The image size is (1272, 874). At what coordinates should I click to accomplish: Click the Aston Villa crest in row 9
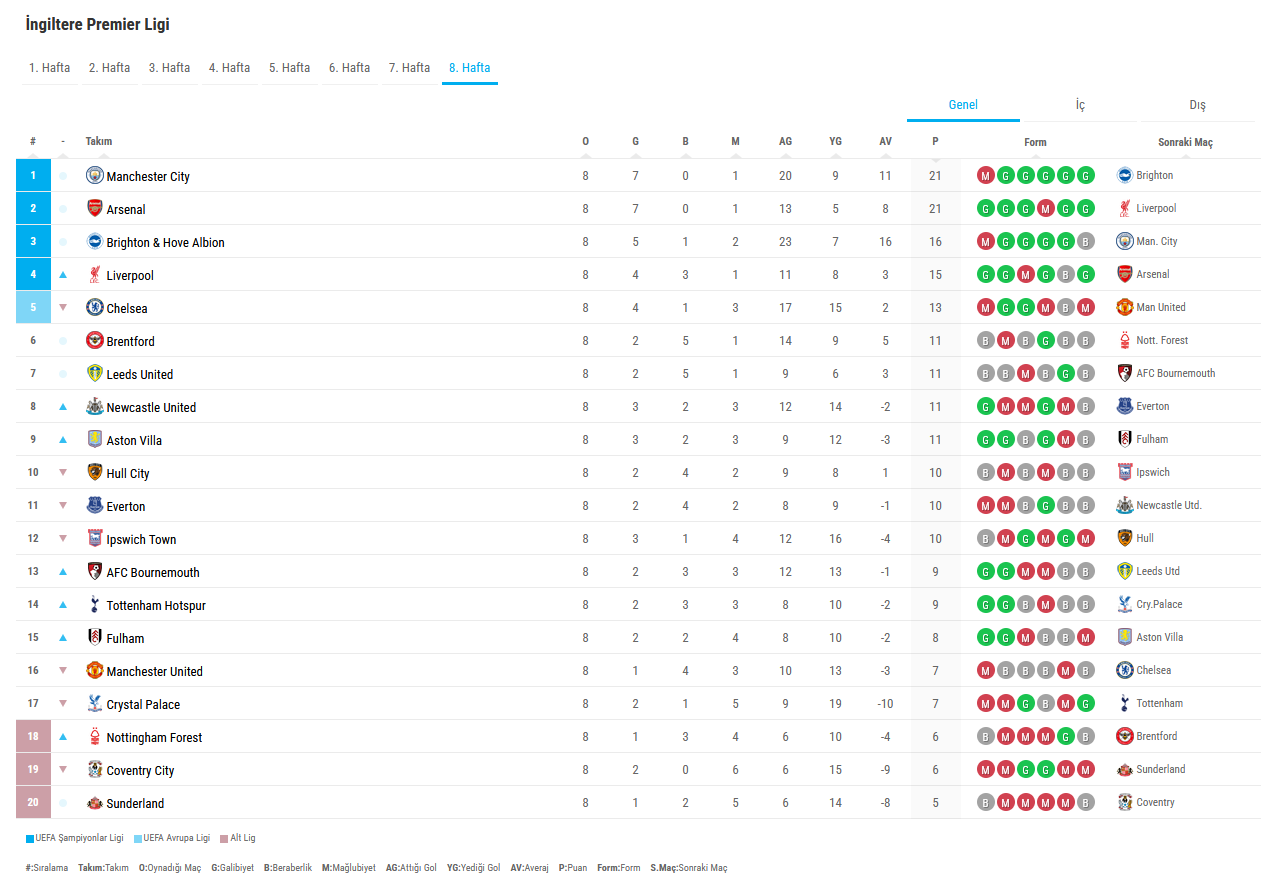tap(95, 439)
